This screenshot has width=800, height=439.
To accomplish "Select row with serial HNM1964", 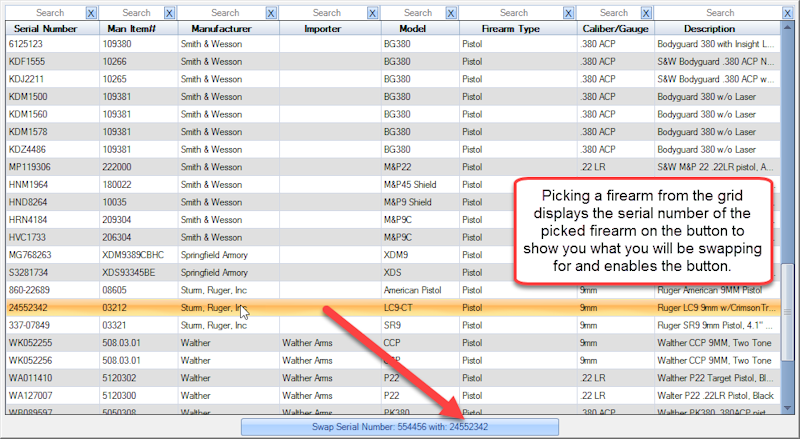I will pyautogui.click(x=393, y=185).
